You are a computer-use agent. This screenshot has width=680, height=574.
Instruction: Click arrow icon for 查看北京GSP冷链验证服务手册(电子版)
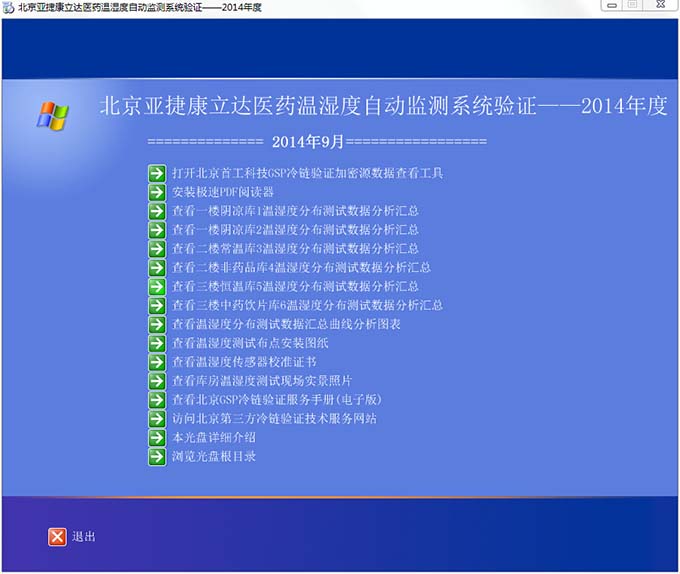click(157, 400)
